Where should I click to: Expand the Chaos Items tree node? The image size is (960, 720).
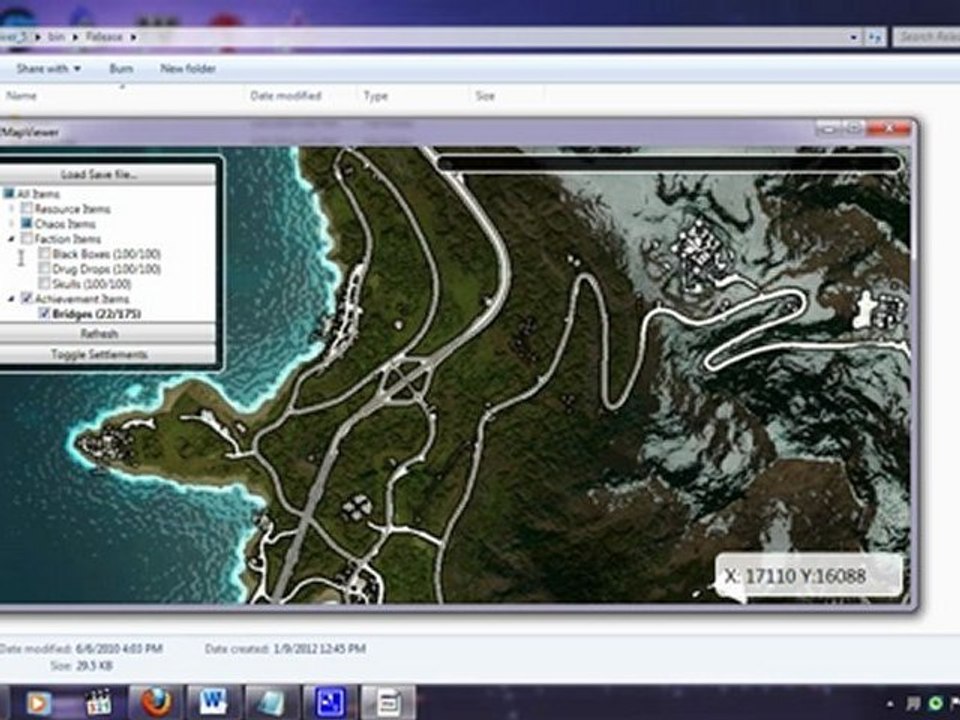(x=11, y=224)
